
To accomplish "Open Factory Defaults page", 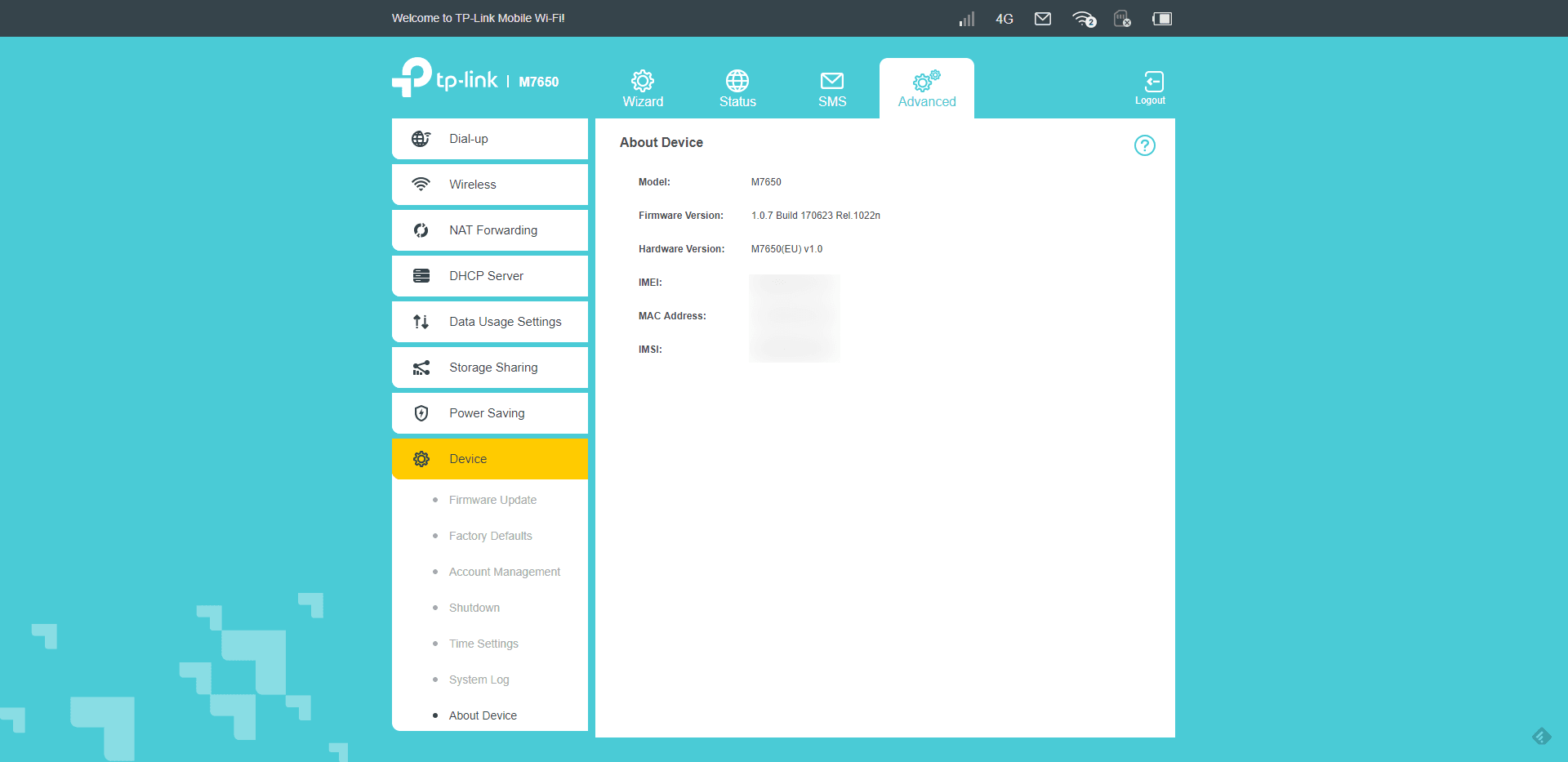I will click(x=490, y=536).
